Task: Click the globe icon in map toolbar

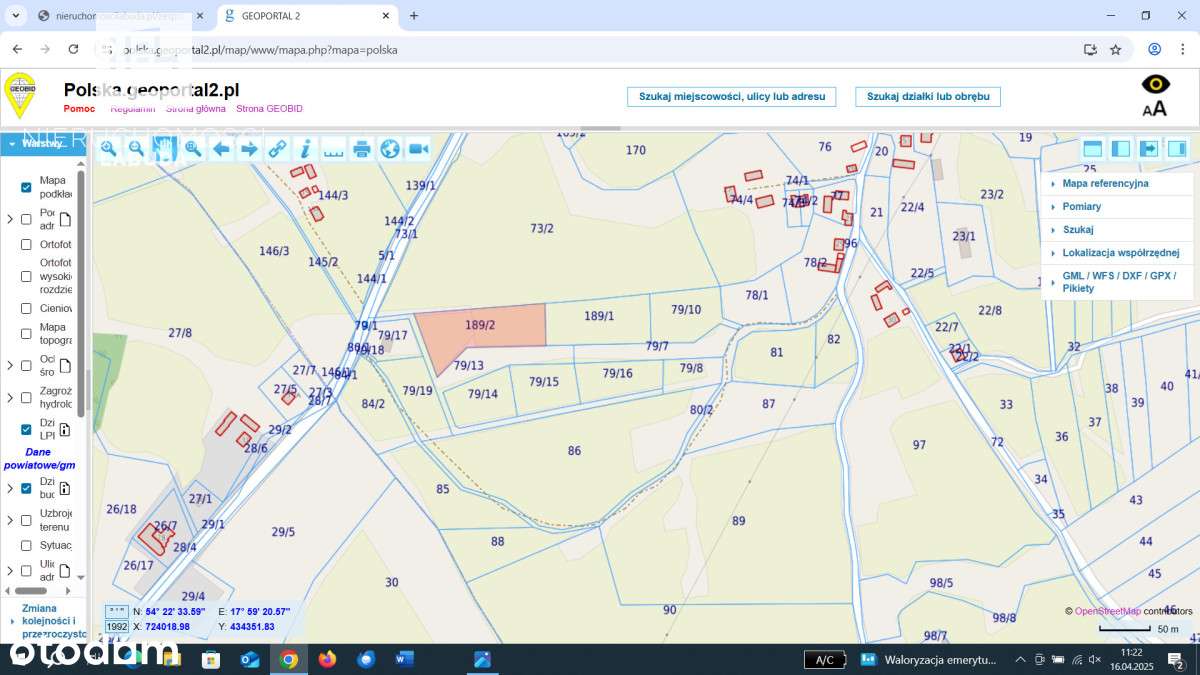Action: [x=390, y=149]
